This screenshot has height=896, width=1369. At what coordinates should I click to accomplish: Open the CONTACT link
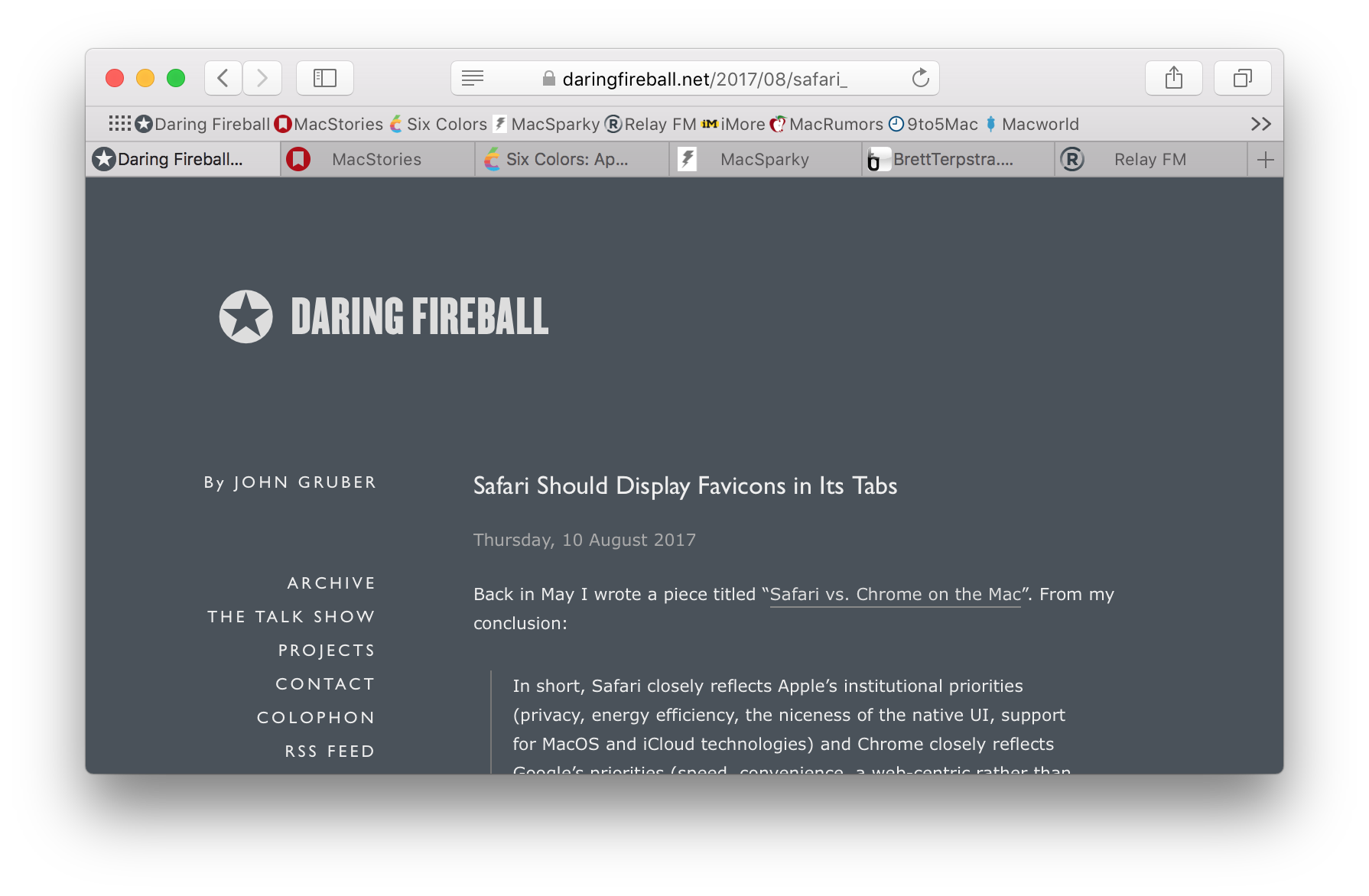pos(325,684)
